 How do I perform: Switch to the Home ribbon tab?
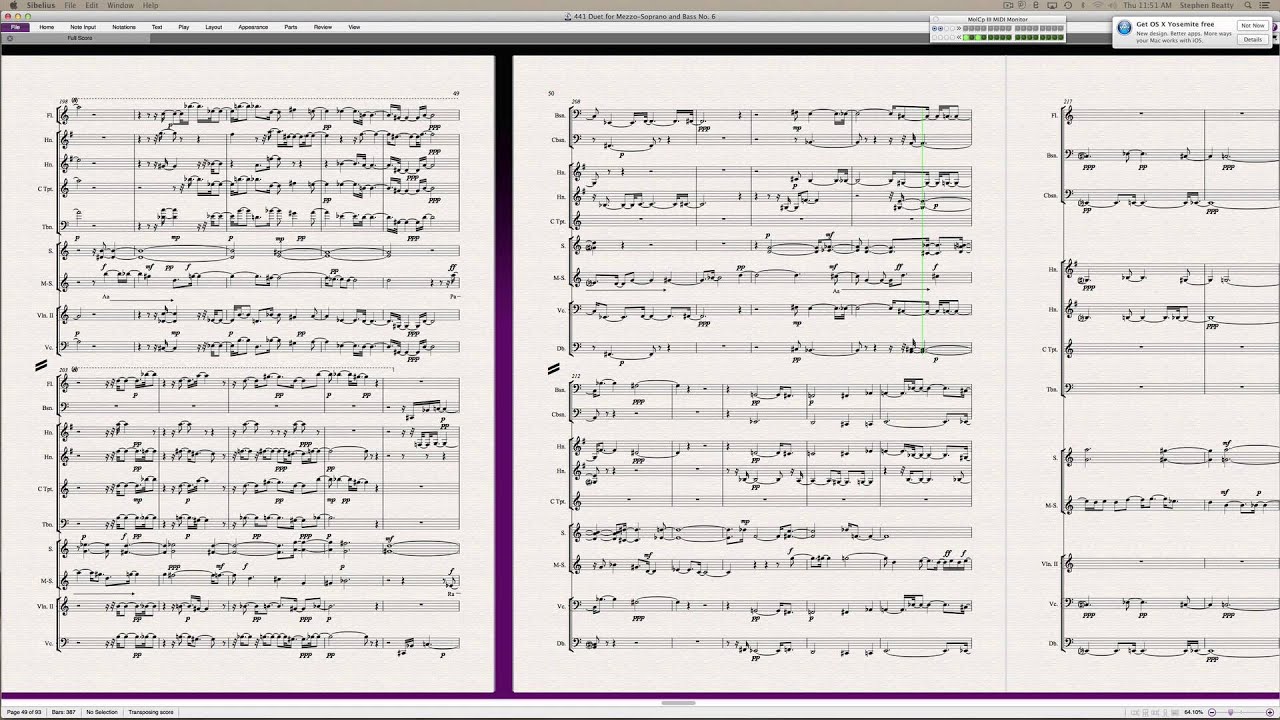pos(46,27)
